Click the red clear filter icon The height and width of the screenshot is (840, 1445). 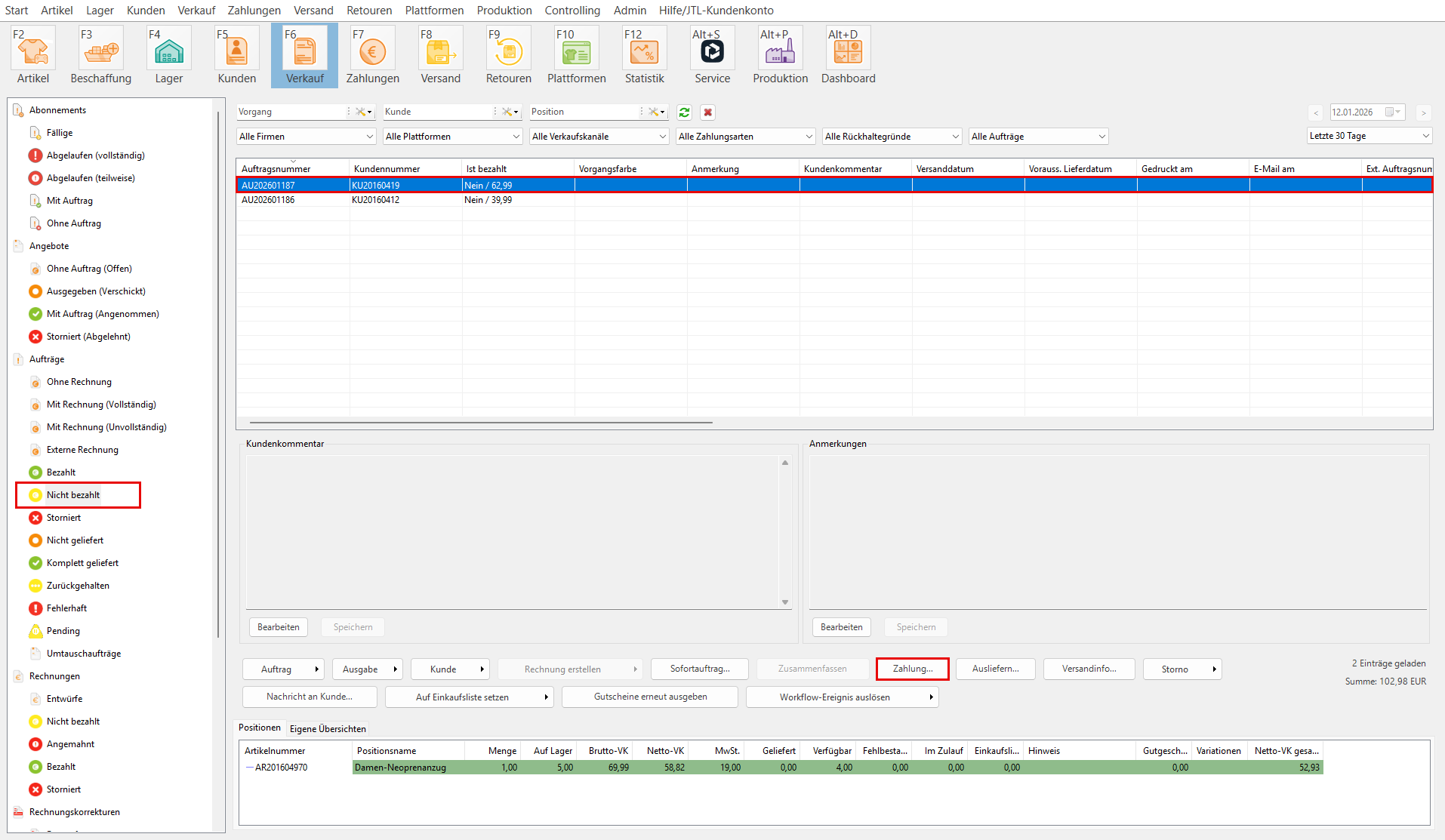pos(707,112)
